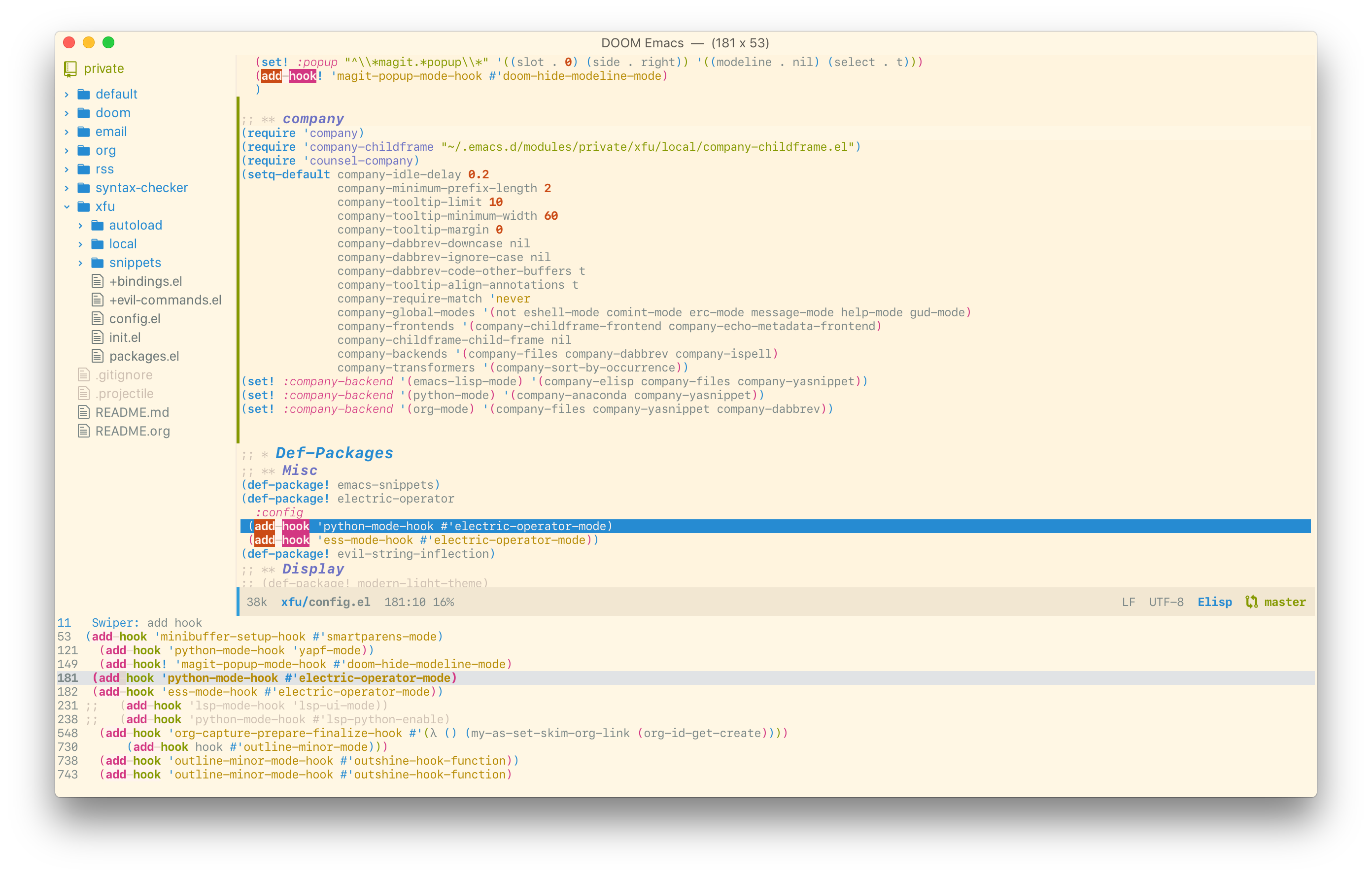
Task: Click the config.el file icon
Action: (x=97, y=318)
